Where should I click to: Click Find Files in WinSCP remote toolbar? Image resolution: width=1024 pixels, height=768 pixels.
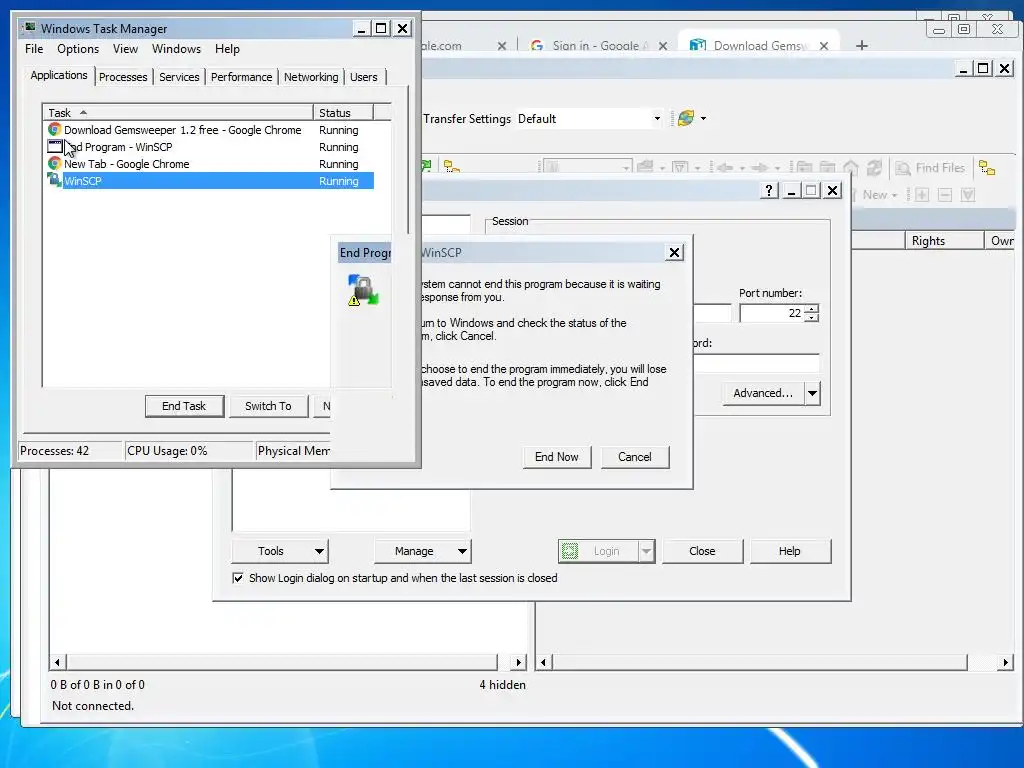[930, 168]
